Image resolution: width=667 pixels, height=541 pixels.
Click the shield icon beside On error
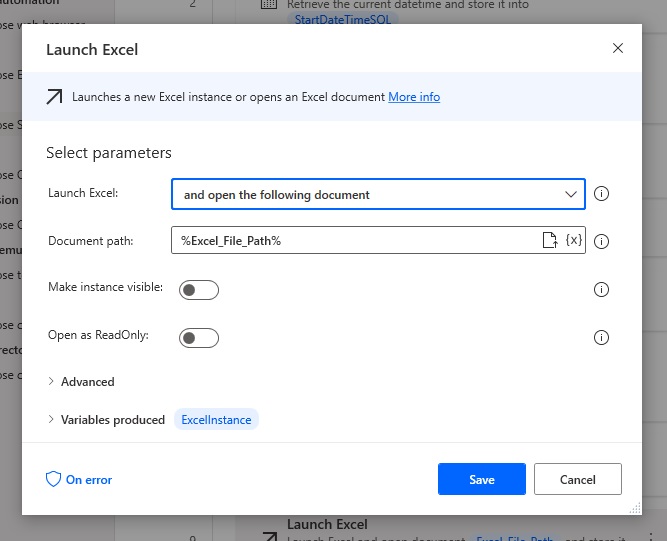[x=54, y=479]
